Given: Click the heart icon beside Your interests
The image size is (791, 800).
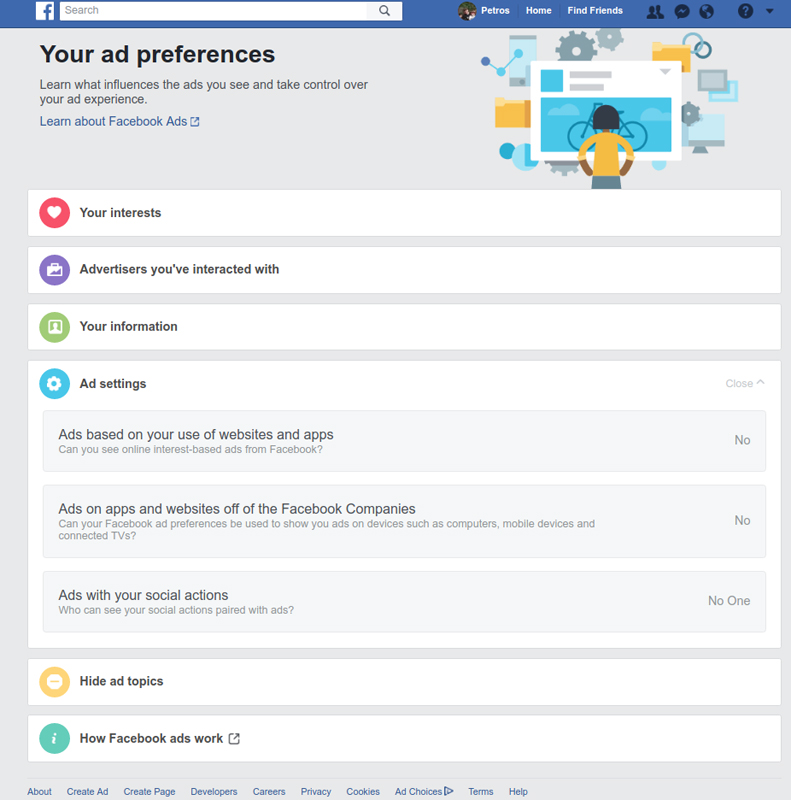Looking at the screenshot, I should point(54,212).
